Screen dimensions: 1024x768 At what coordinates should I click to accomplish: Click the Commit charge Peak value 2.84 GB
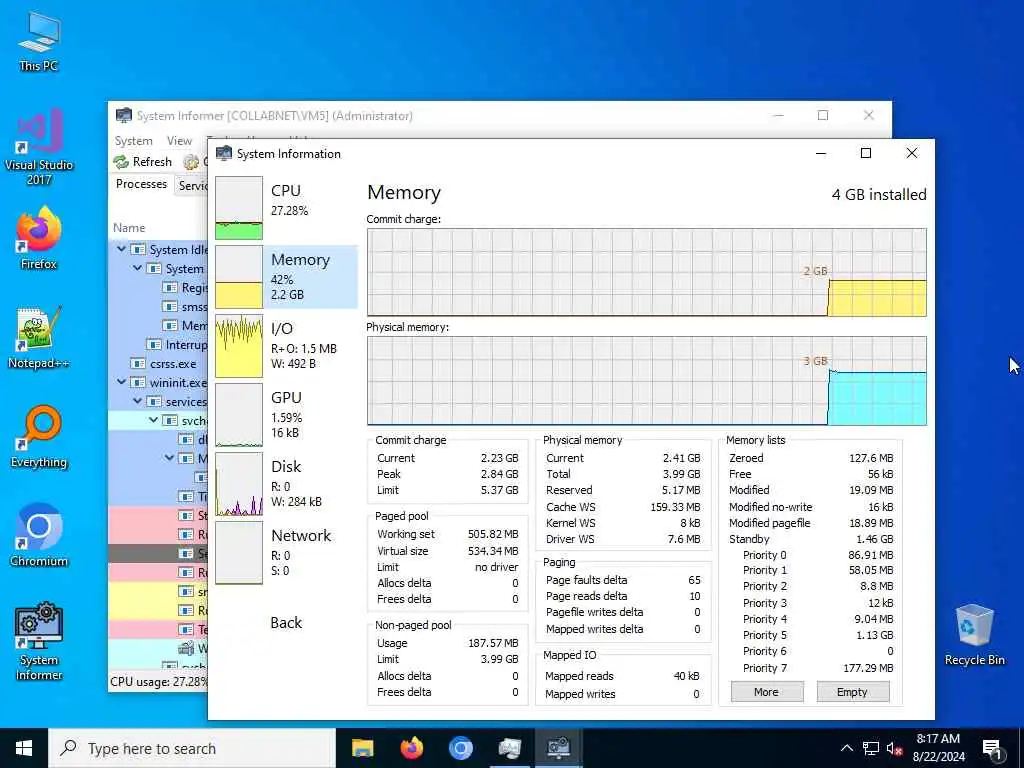[x=500, y=473]
